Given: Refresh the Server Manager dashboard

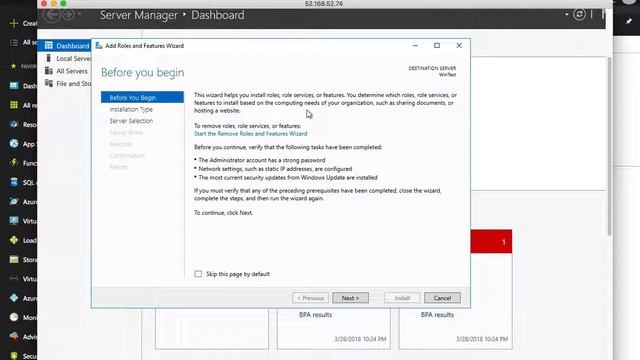Looking at the screenshot, I should pos(579,15).
